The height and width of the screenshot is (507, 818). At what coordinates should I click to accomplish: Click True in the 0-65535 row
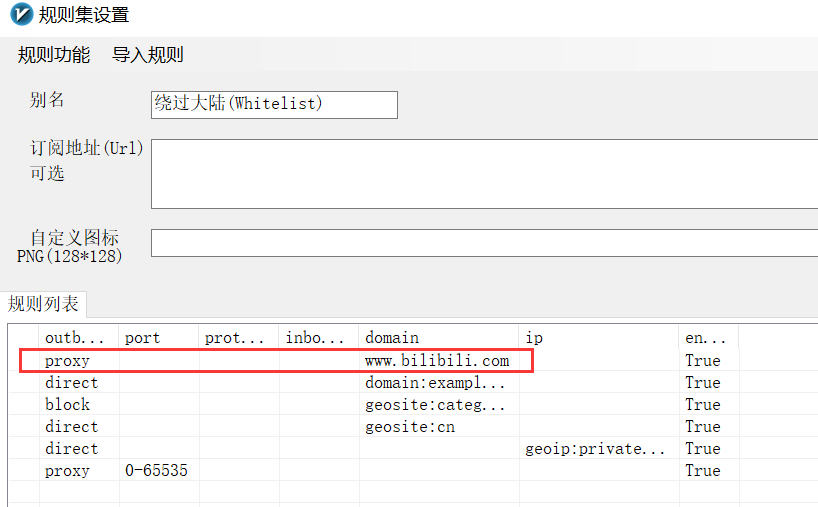(703, 470)
